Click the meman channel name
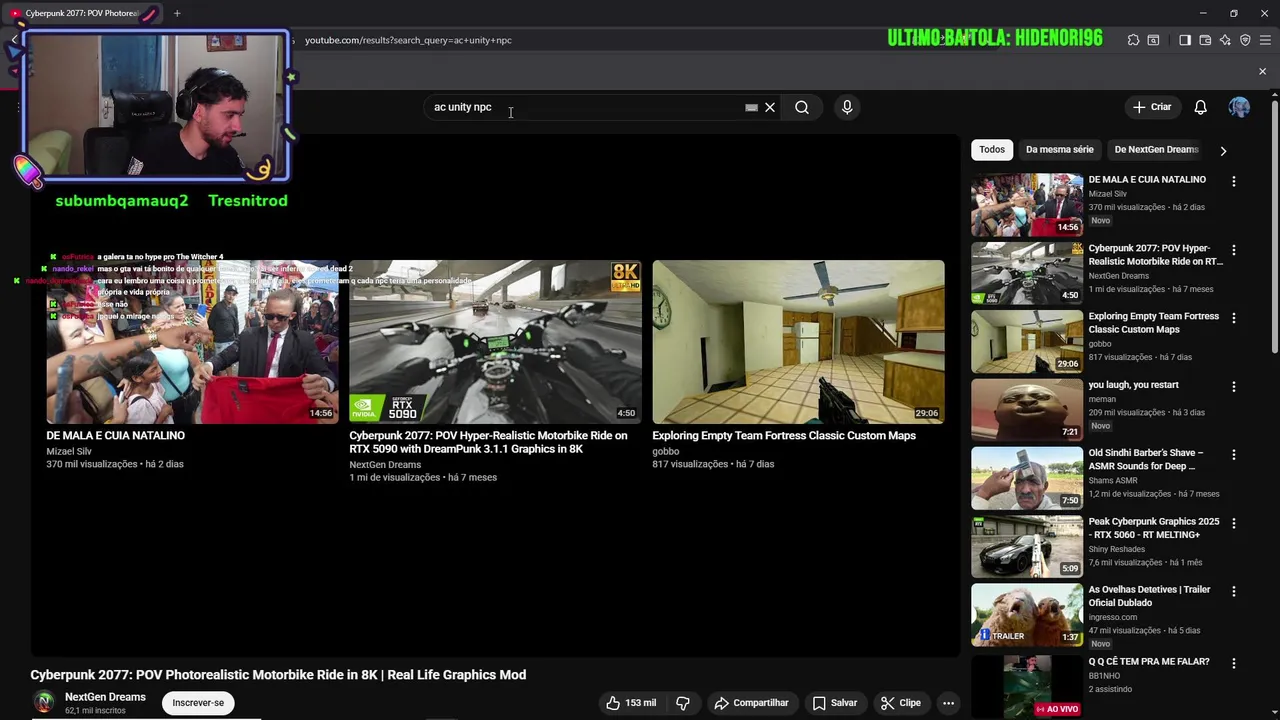 pyautogui.click(x=1102, y=399)
